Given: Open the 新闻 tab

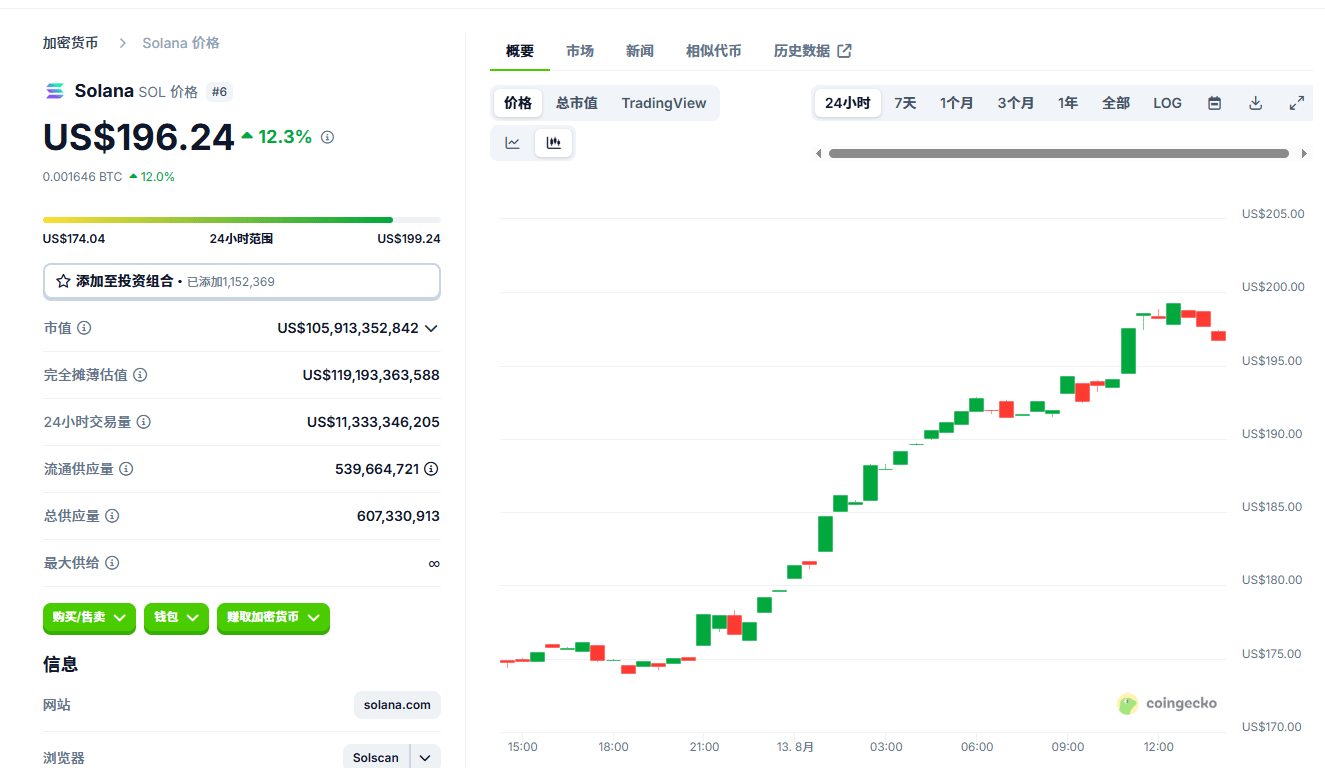Looking at the screenshot, I should pos(640,51).
